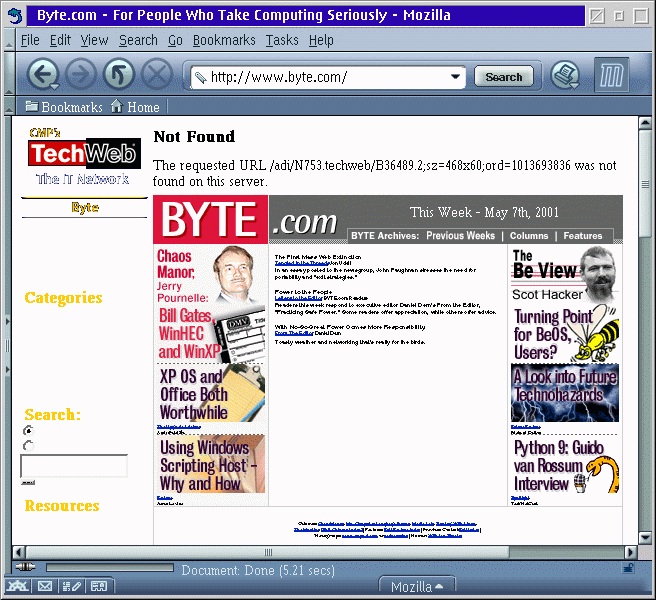Open Python 9 Guido van Rossum Interview
The image size is (656, 600).
pos(564,465)
